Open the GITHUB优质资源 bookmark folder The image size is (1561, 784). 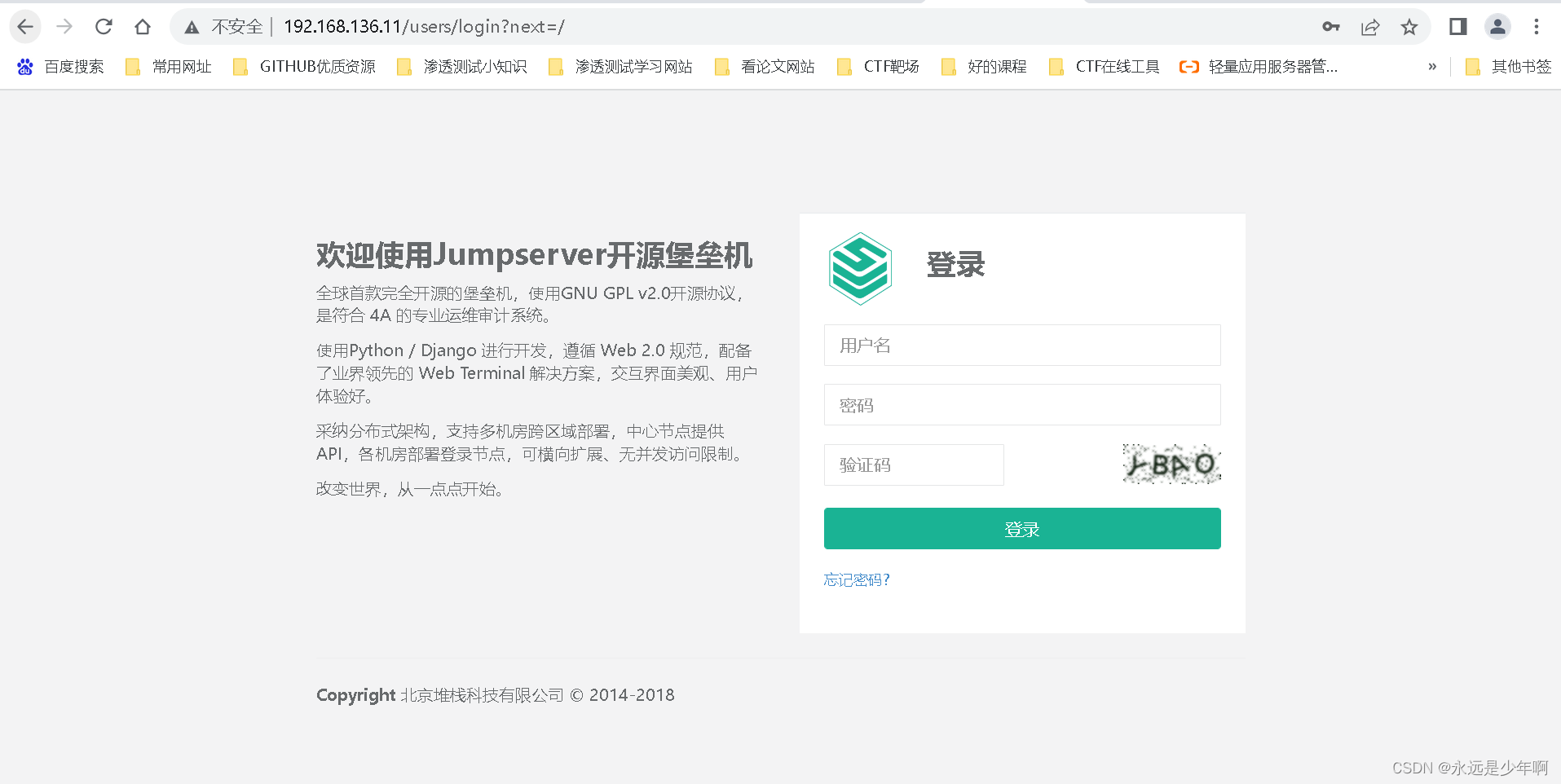point(317,67)
